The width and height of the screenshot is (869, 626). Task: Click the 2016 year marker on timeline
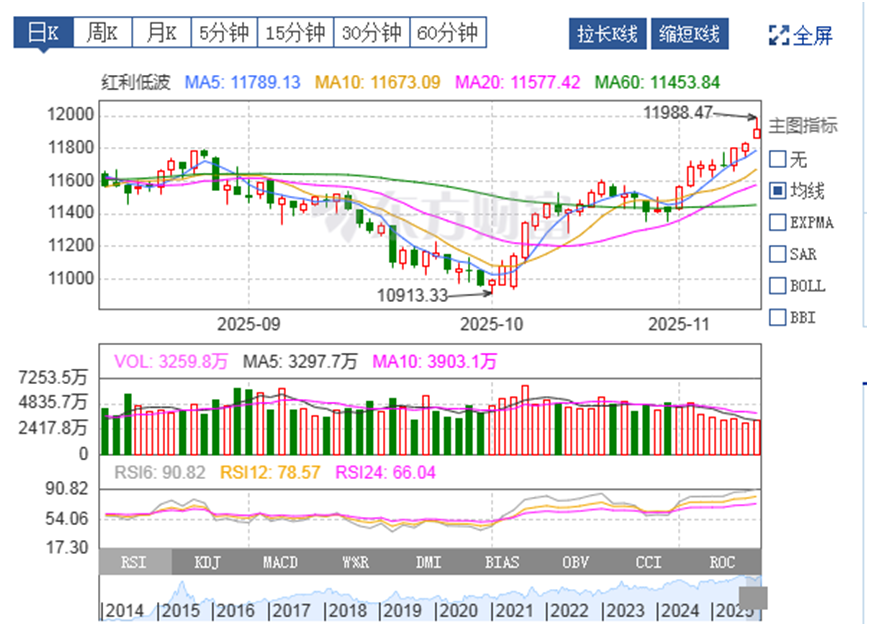(234, 610)
